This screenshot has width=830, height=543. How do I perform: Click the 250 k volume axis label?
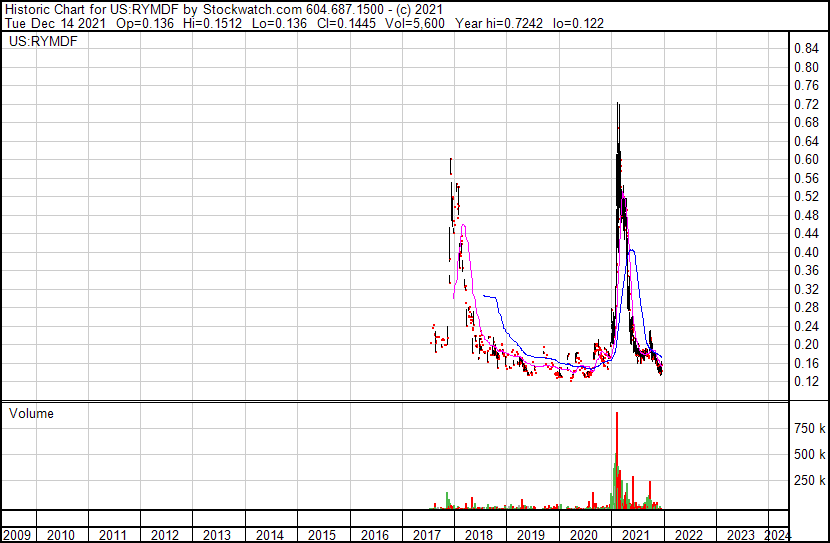[809, 480]
